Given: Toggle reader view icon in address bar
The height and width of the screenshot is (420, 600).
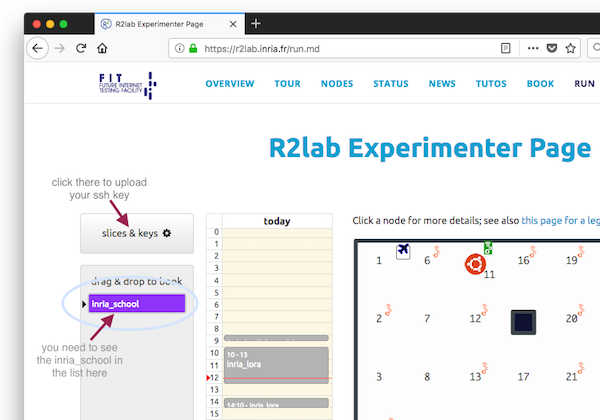Looking at the screenshot, I should [x=505, y=48].
